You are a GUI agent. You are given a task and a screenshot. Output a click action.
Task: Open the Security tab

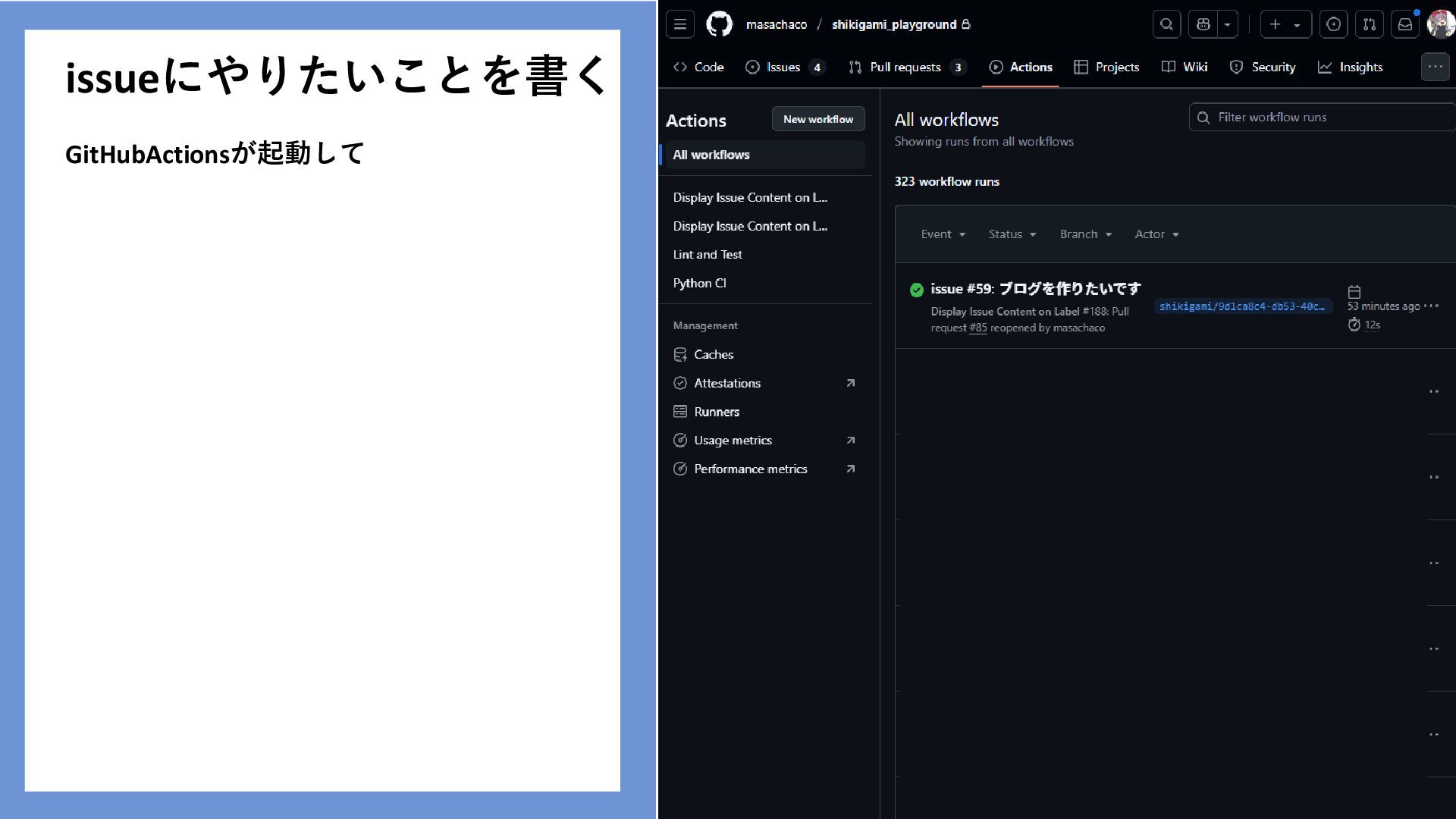(x=1263, y=67)
